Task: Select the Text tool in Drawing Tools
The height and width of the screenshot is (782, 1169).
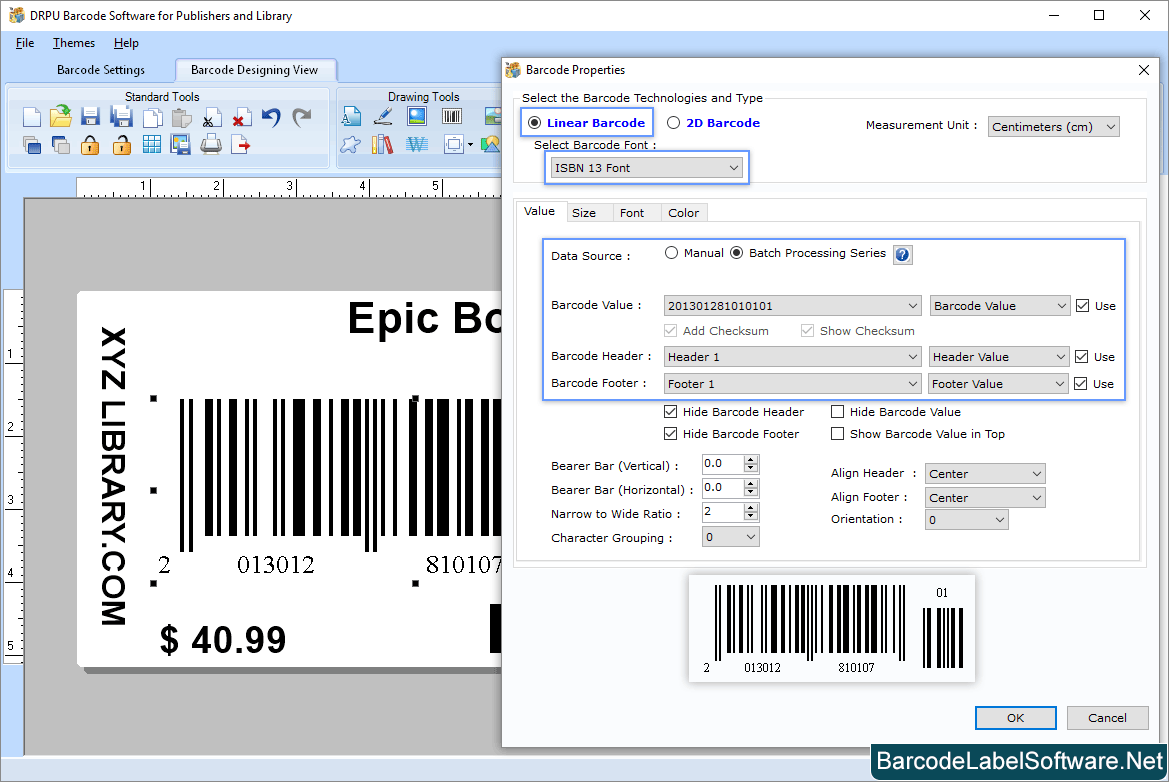Action: [x=351, y=117]
